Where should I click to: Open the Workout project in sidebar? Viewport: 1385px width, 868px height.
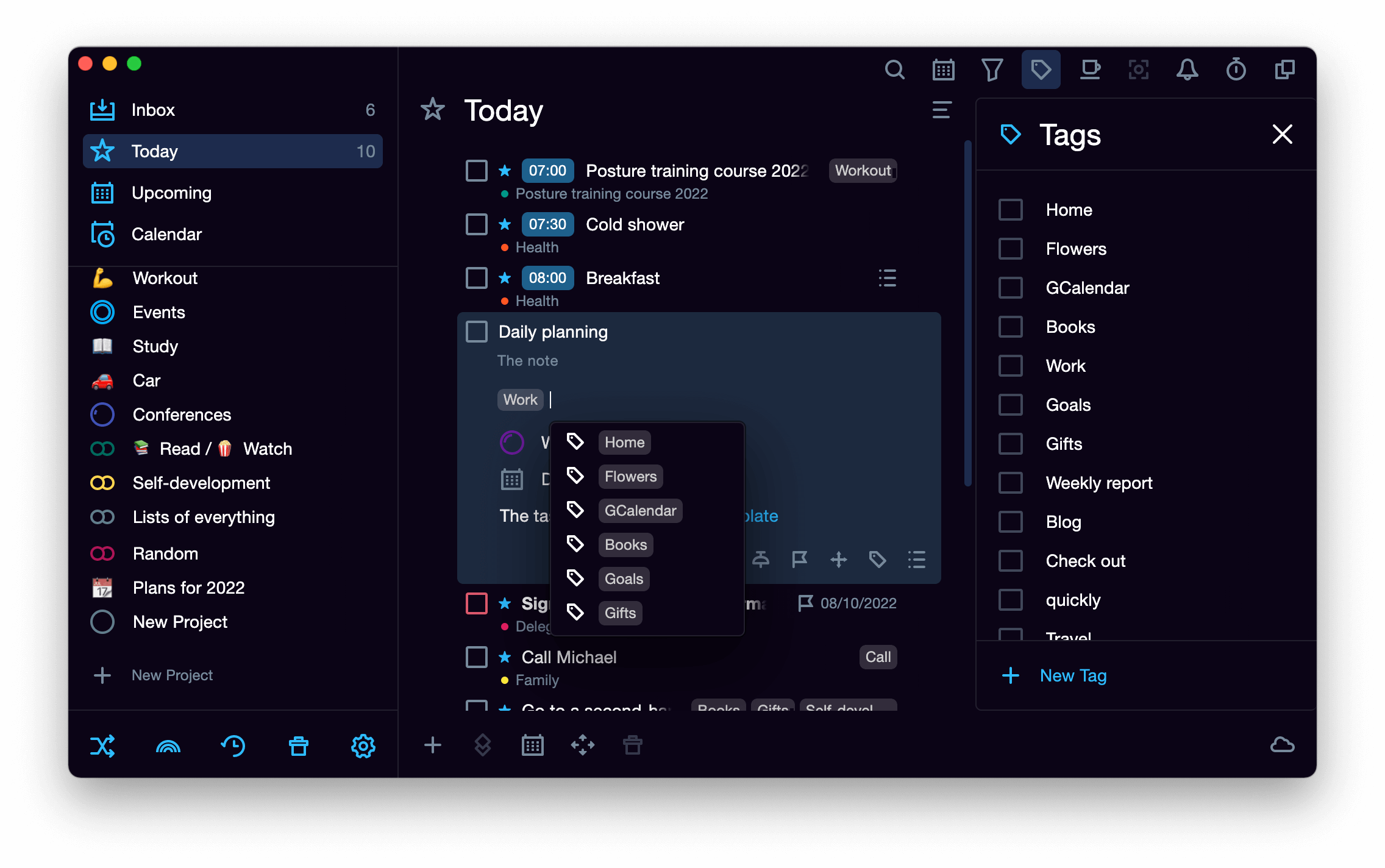click(x=233, y=278)
